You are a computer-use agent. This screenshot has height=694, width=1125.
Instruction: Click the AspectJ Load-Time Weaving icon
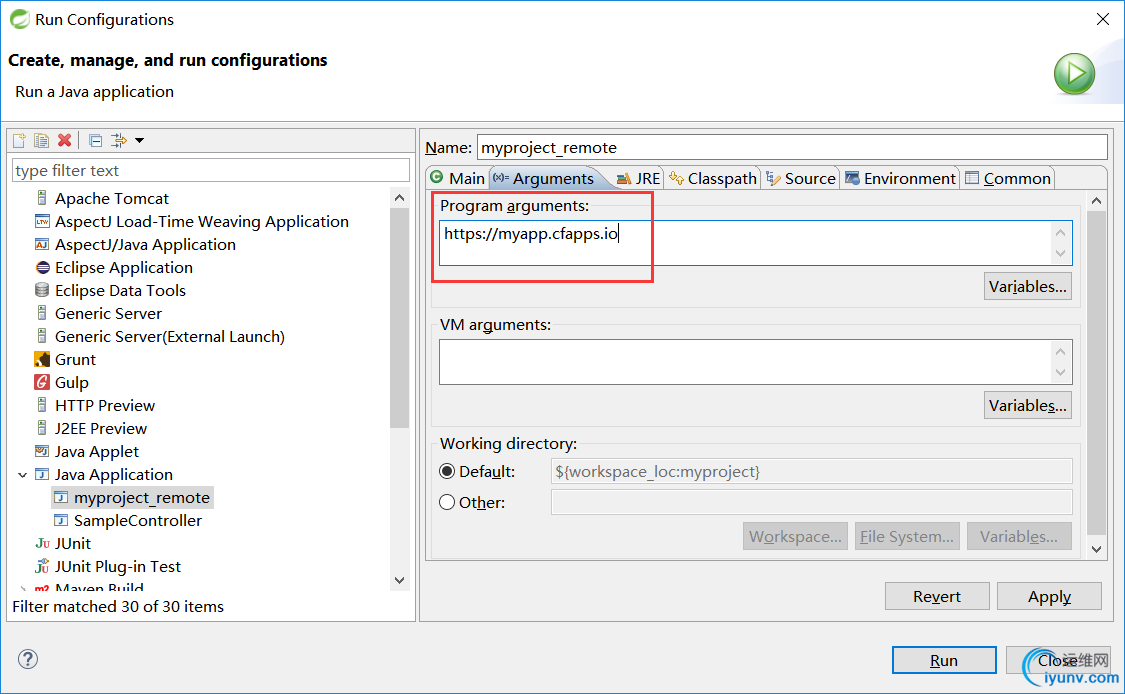42,221
